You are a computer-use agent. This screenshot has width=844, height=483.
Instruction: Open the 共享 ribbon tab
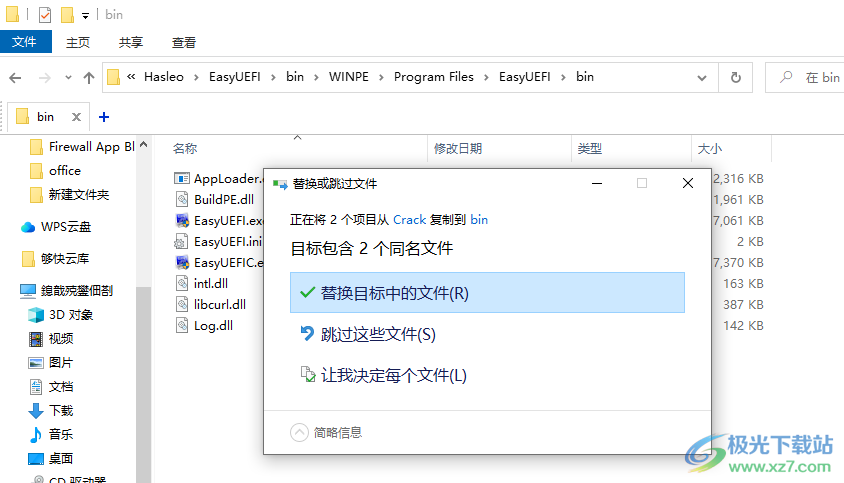[131, 43]
